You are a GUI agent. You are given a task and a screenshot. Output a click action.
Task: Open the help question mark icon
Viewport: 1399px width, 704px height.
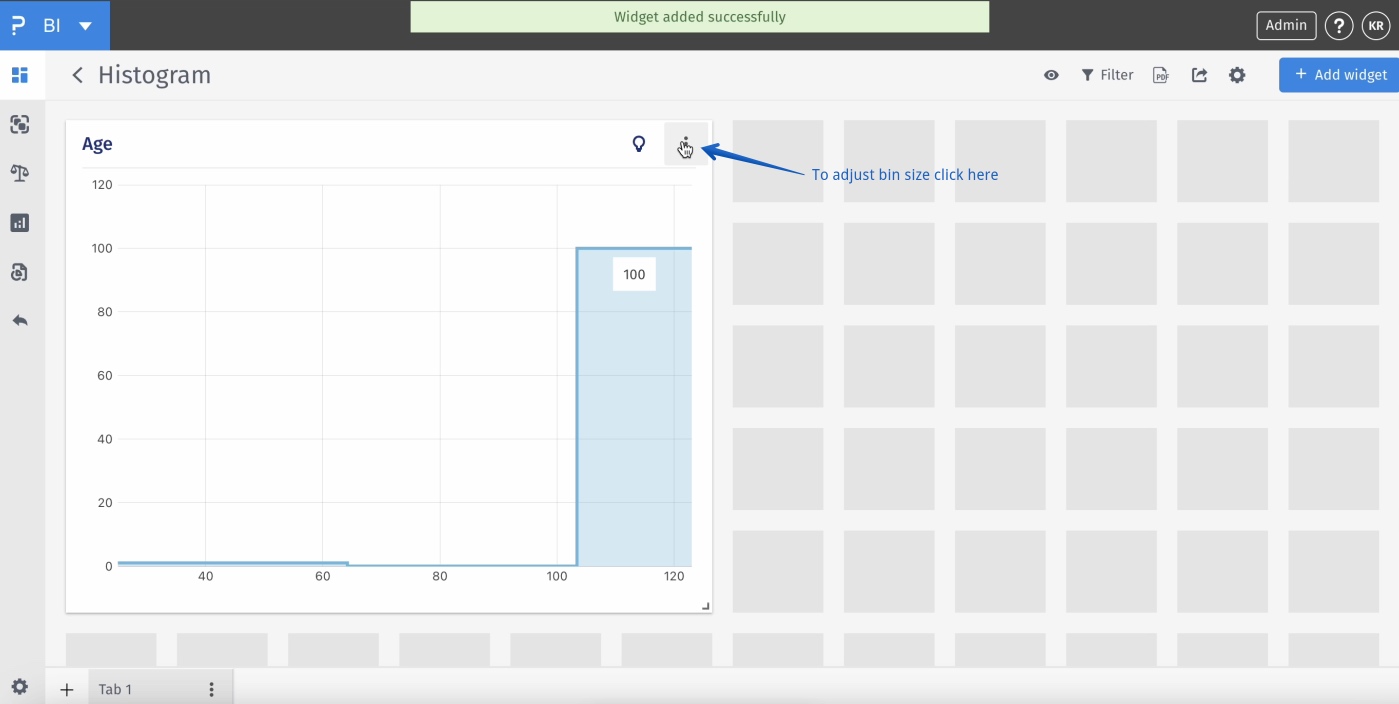click(x=1339, y=26)
